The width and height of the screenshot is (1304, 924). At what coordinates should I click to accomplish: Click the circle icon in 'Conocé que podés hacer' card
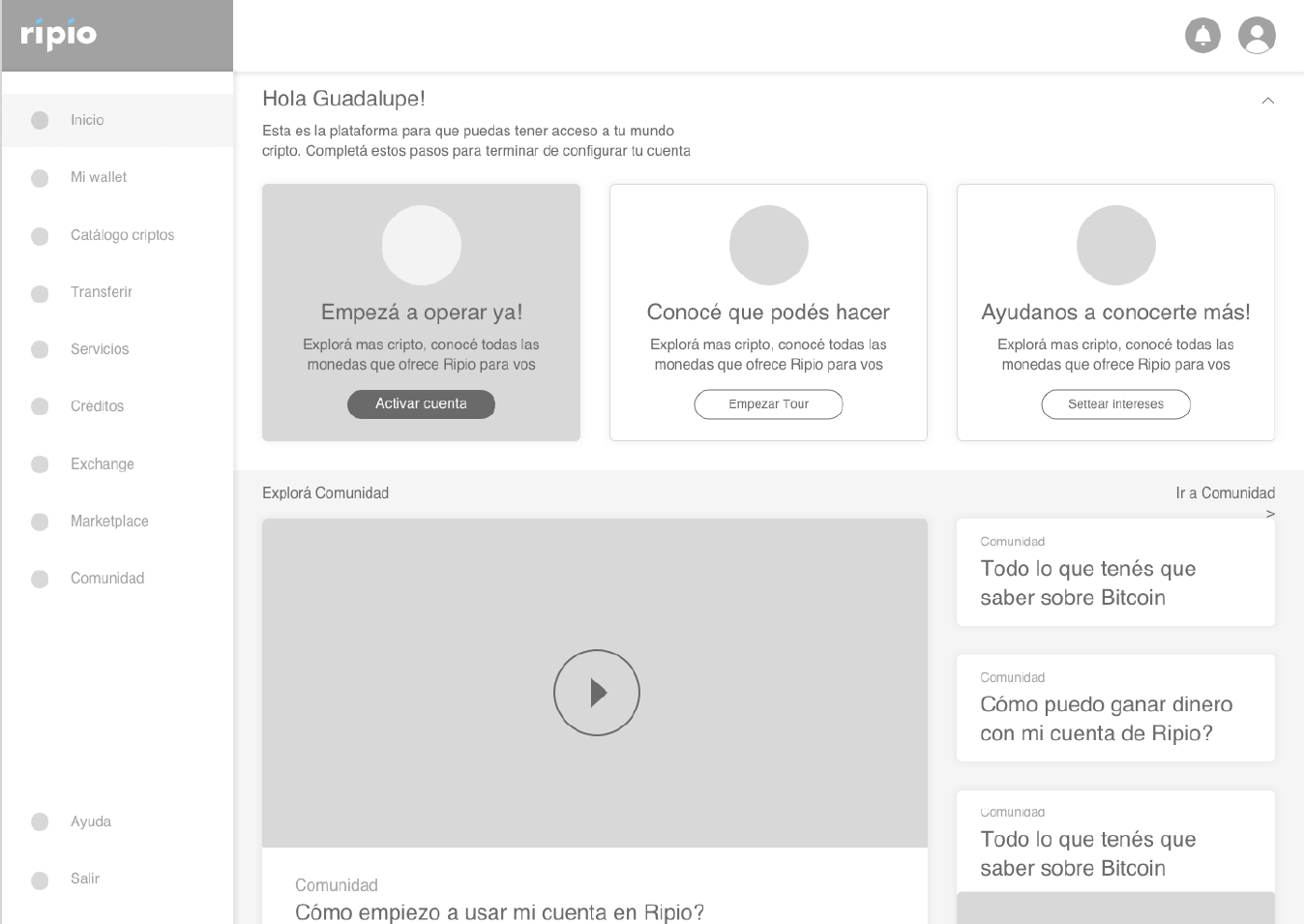pos(769,245)
